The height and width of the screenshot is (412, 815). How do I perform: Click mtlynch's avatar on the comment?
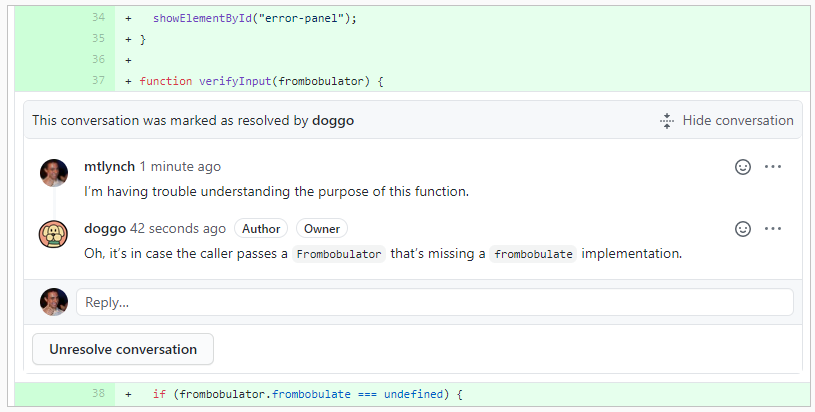pos(54,172)
